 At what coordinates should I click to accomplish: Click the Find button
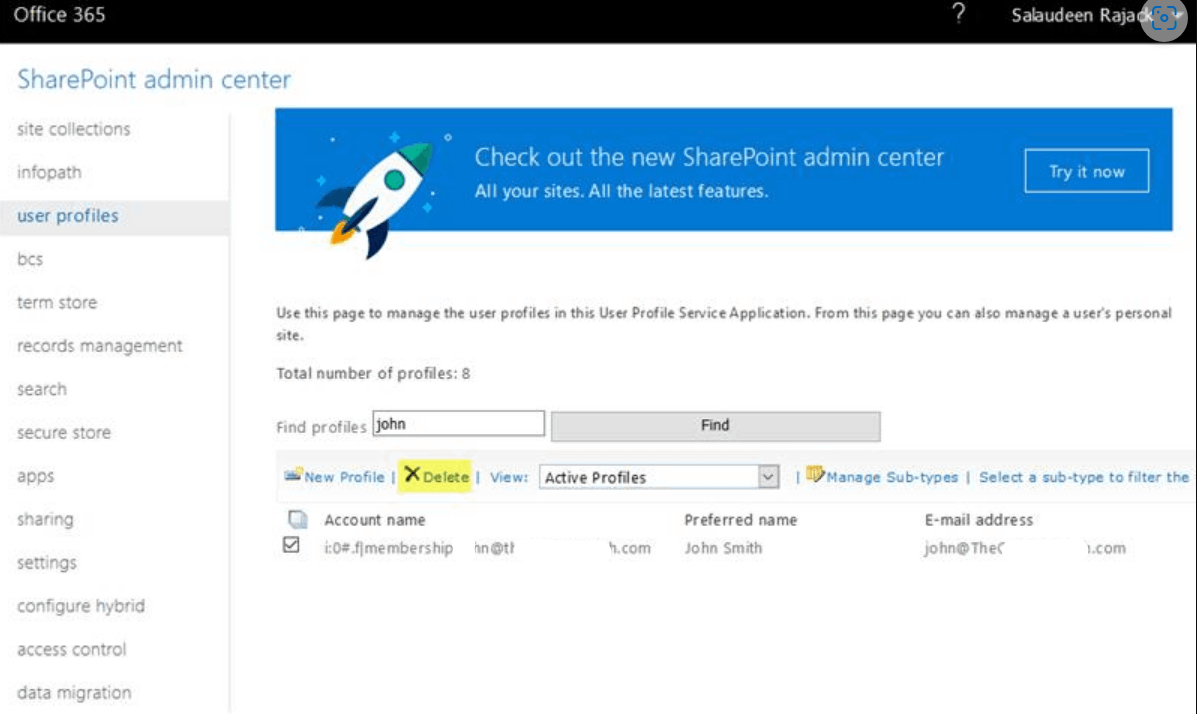(715, 425)
